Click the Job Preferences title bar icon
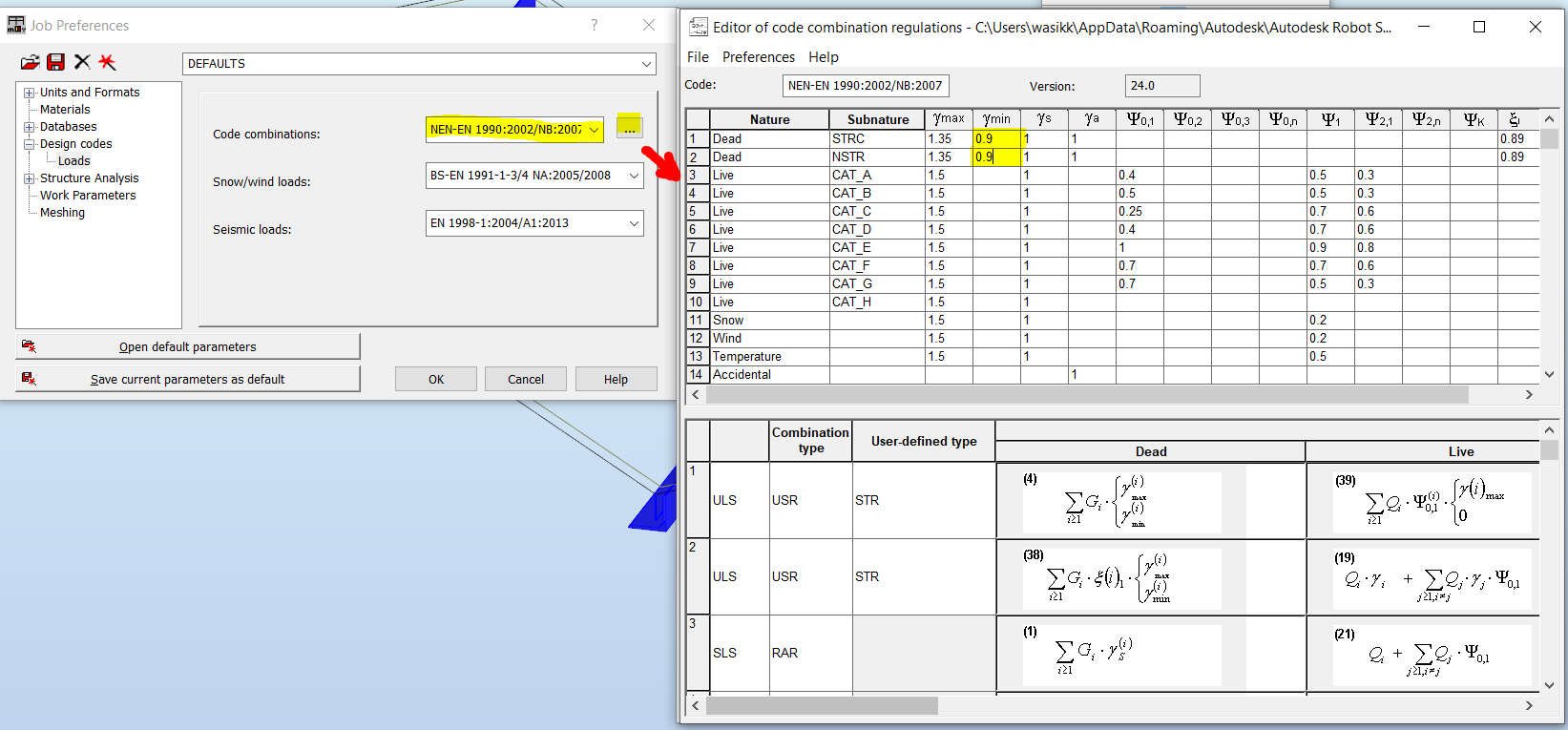 [x=15, y=25]
